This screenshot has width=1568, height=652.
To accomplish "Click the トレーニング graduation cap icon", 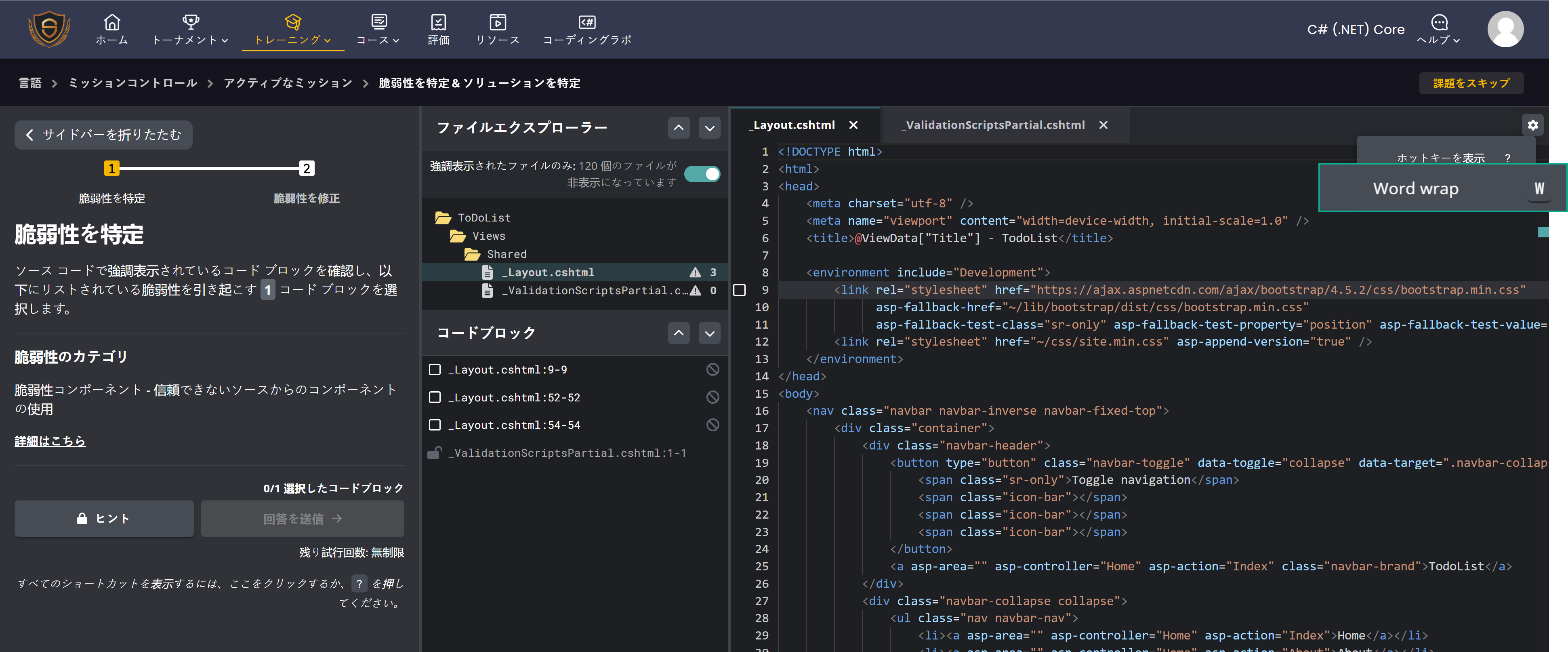I will coord(293,22).
